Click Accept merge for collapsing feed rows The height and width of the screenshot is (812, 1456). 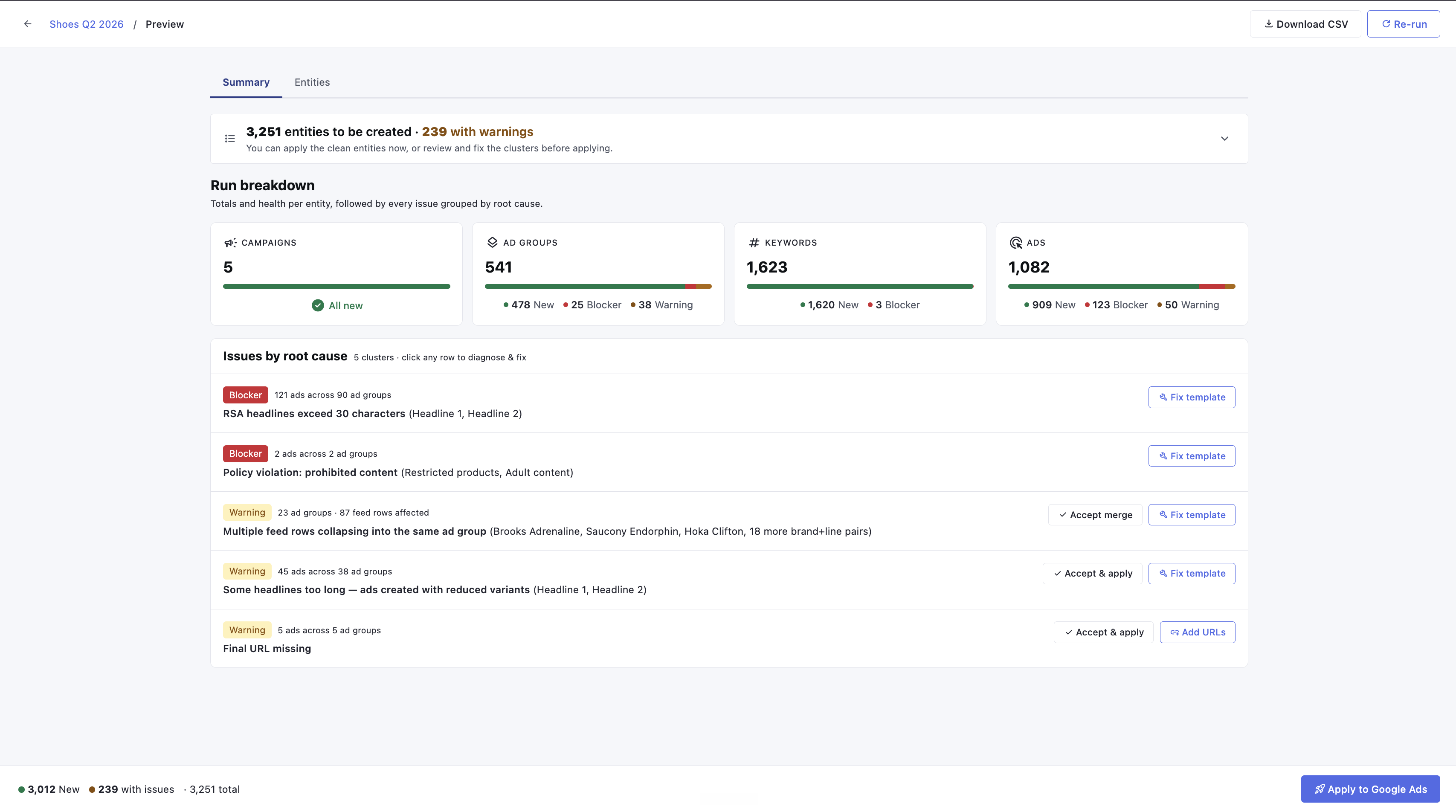click(x=1095, y=515)
